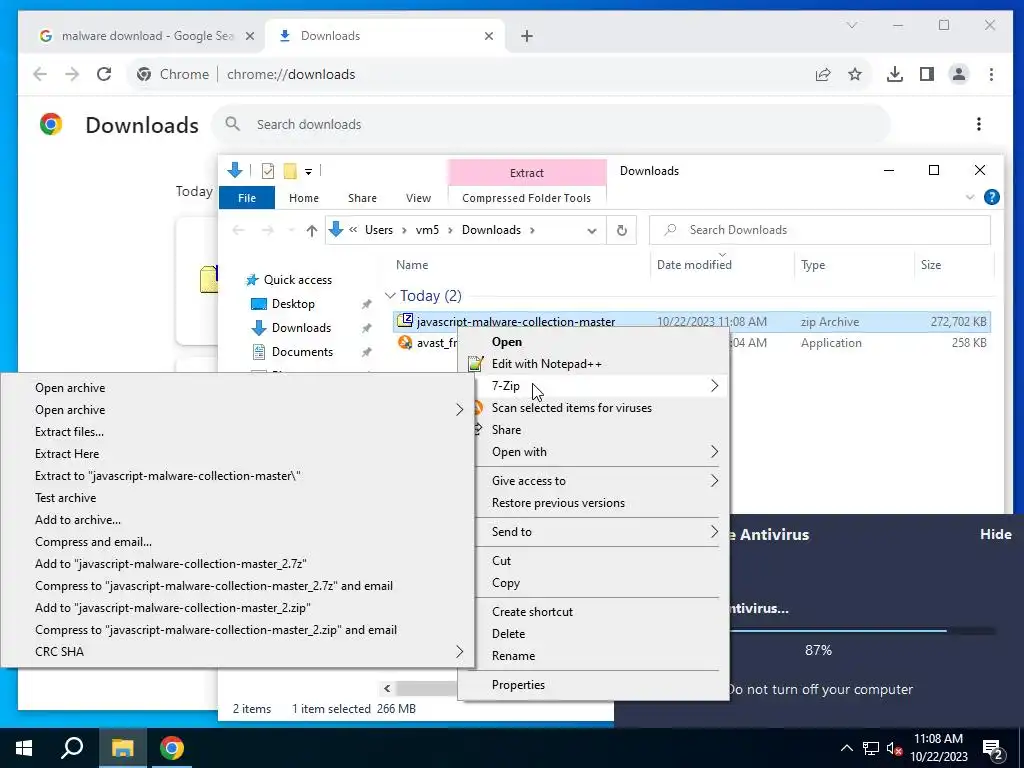Image resolution: width=1024 pixels, height=768 pixels.
Task: Click the New Folder quick access icon
Action: click(x=290, y=171)
